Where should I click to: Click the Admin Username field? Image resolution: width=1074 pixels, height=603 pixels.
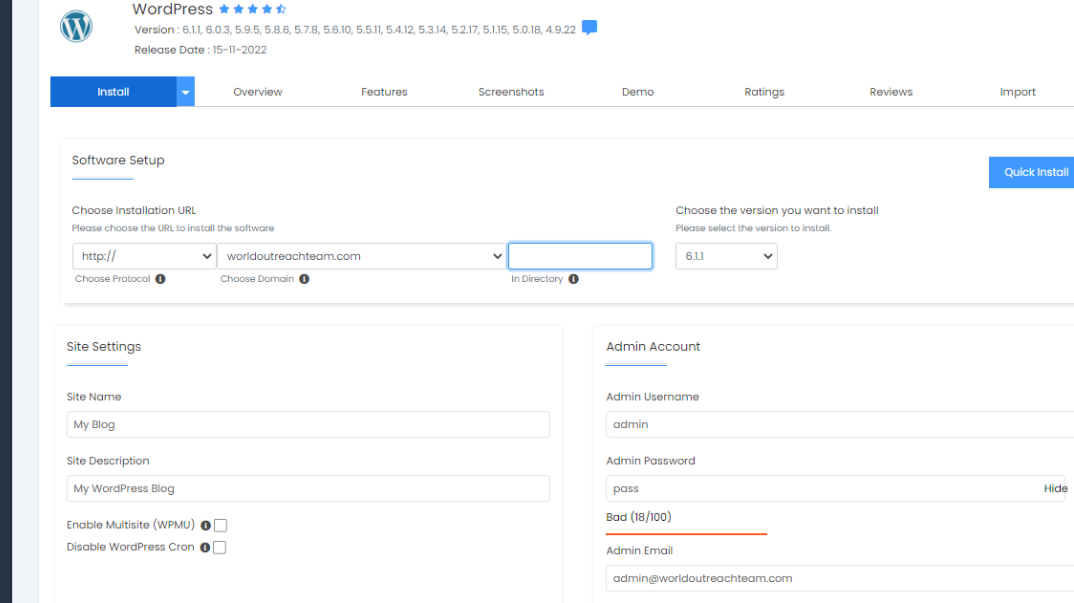(x=840, y=424)
